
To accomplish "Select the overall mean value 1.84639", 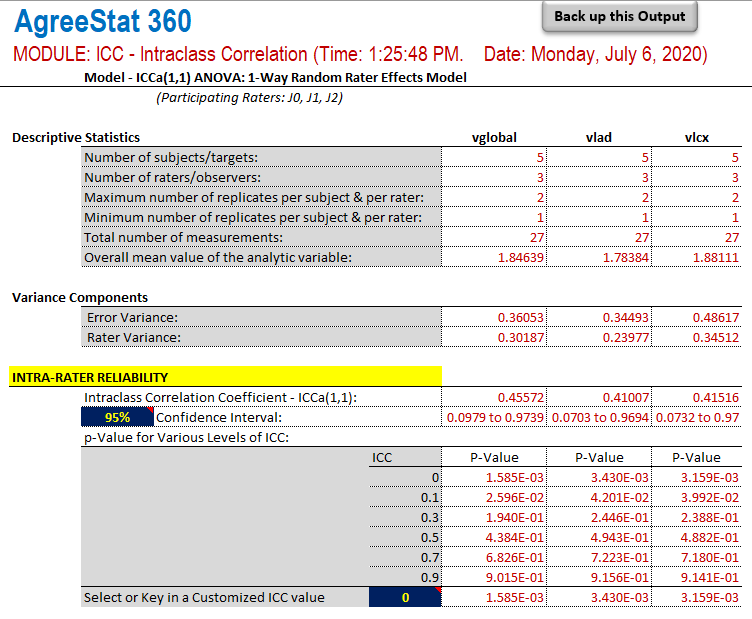I will coord(521,257).
